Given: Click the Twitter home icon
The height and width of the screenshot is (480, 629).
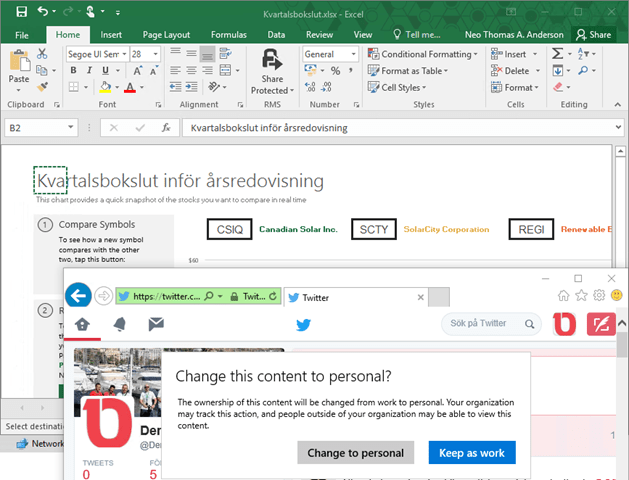Looking at the screenshot, I should (x=82, y=323).
